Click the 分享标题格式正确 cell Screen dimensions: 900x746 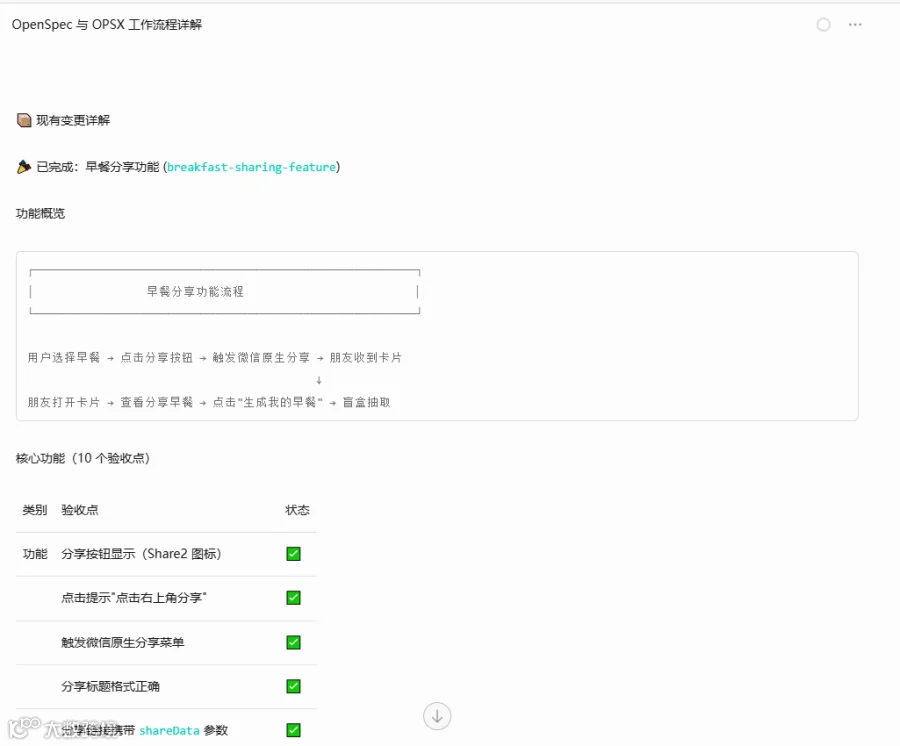coord(110,686)
